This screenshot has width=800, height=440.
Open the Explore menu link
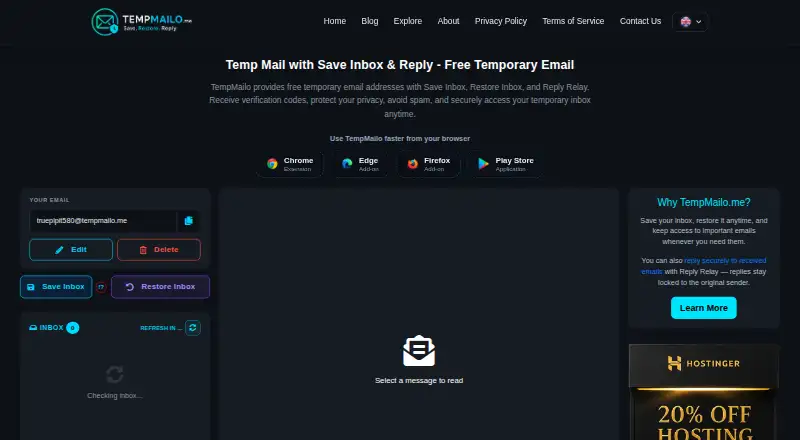pyautogui.click(x=407, y=21)
